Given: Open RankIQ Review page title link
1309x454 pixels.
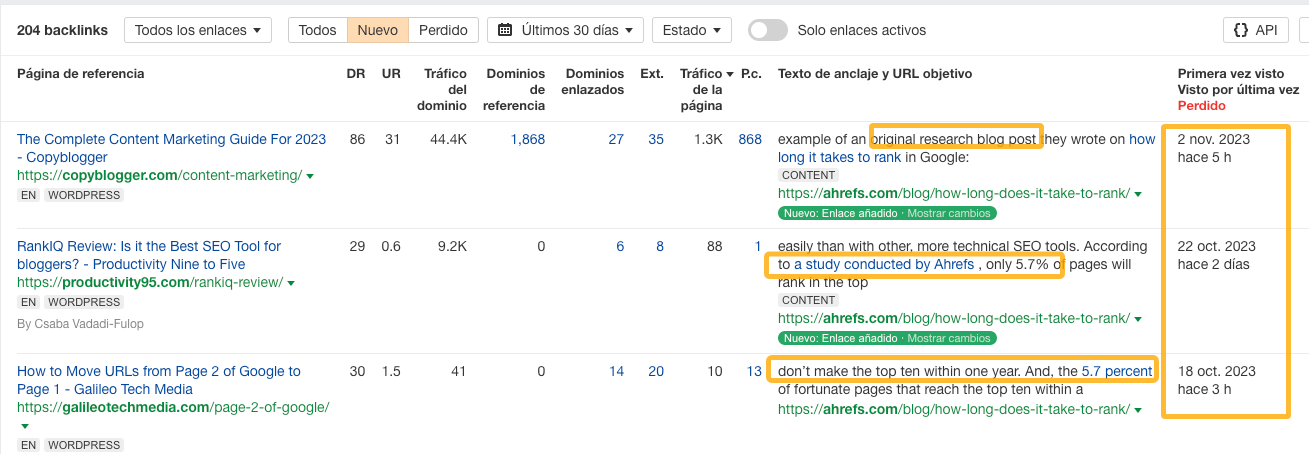Looking at the screenshot, I should (149, 255).
